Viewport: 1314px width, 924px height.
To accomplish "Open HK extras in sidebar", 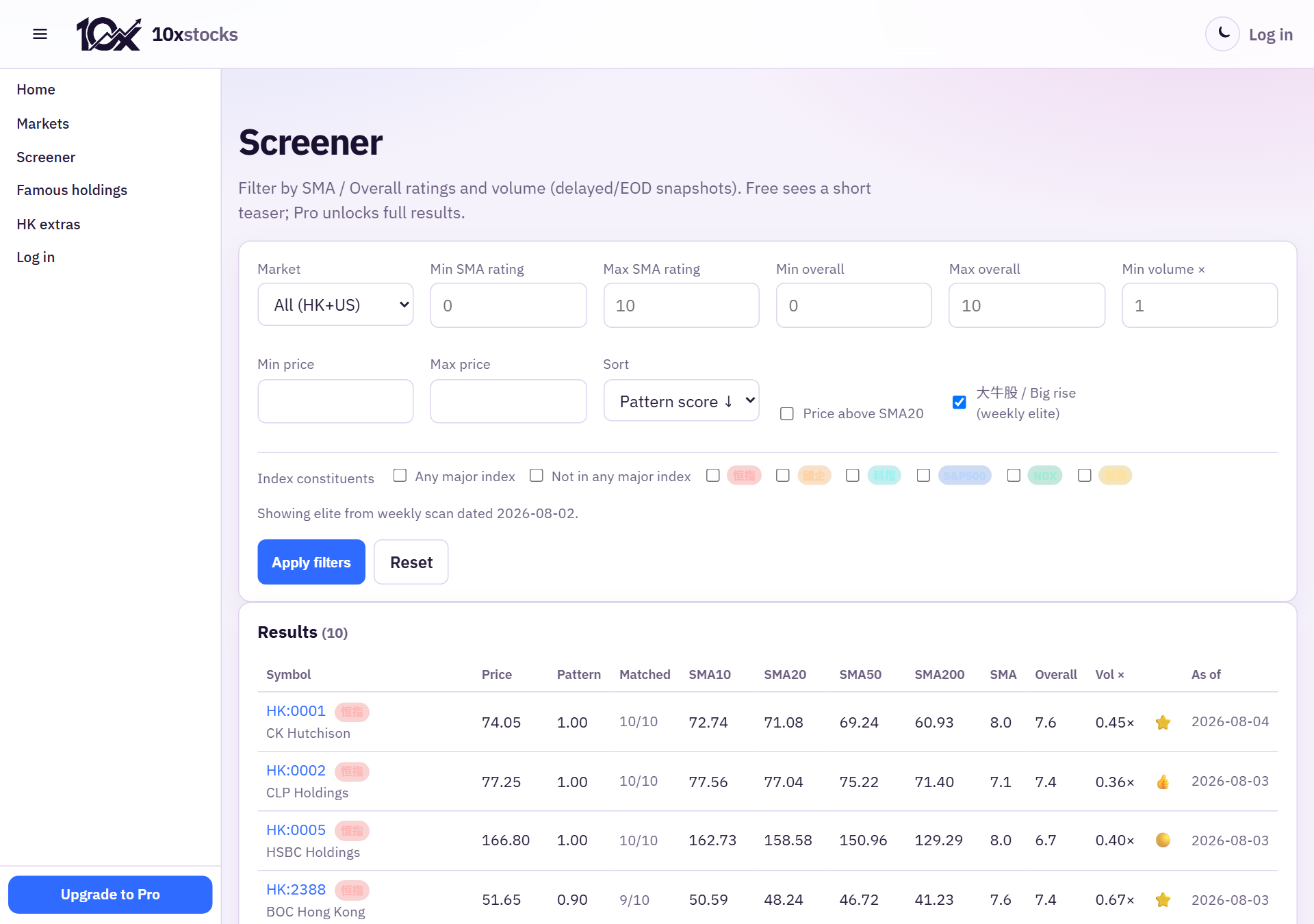I will click(x=49, y=224).
